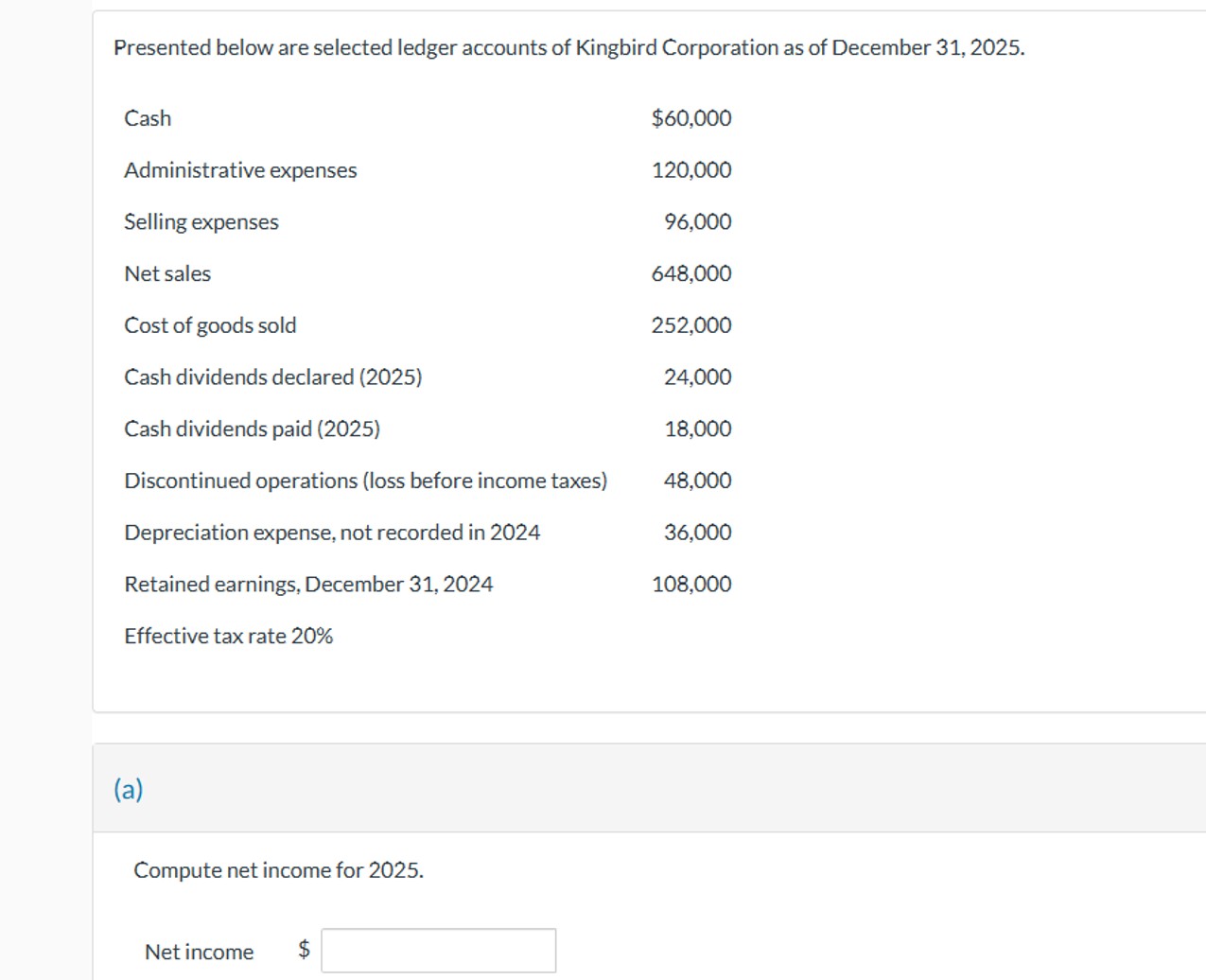Select the Net sales line item
This screenshot has width=1206, height=980.
167,273
